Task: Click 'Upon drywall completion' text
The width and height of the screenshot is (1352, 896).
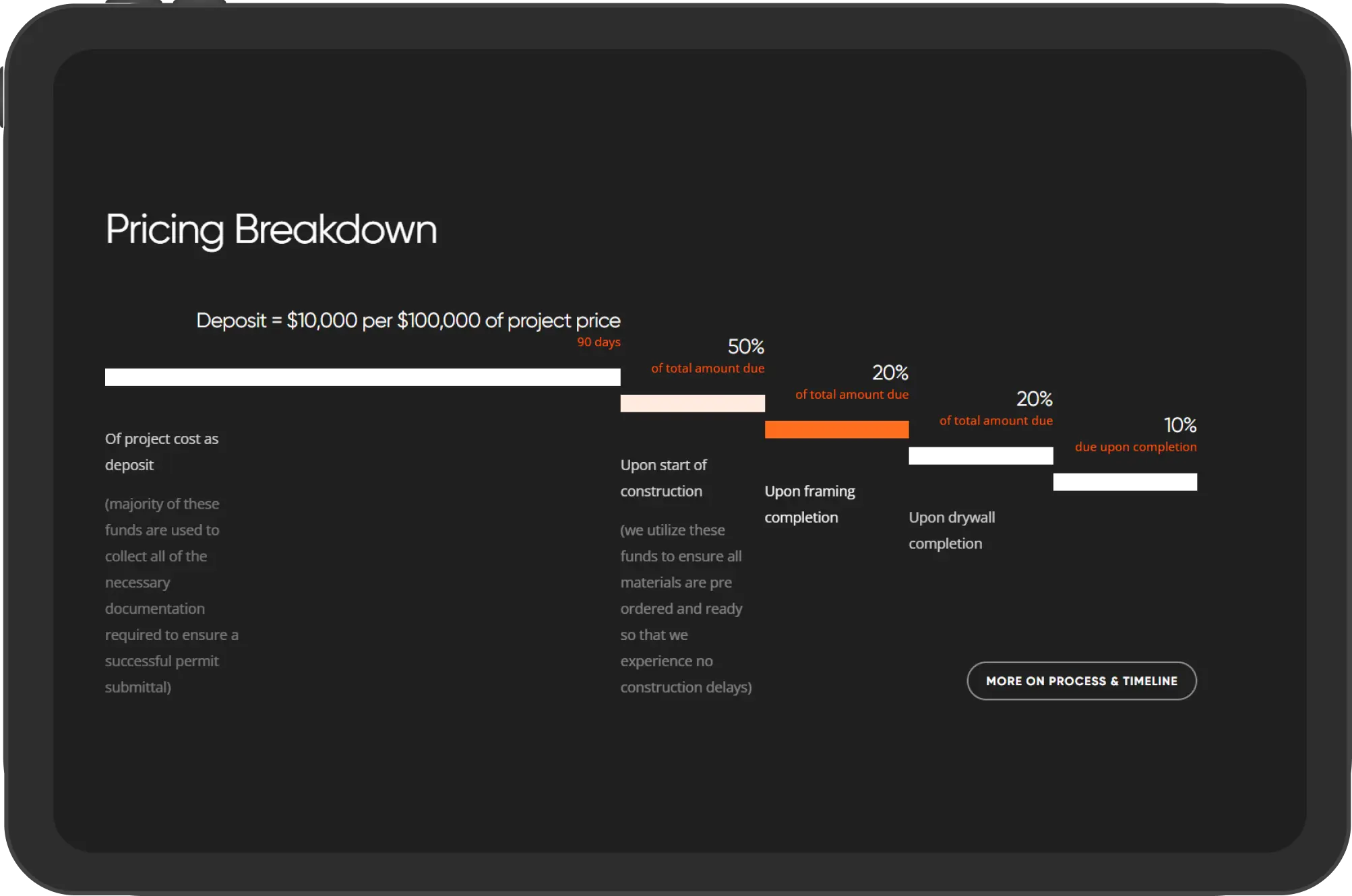Action: click(x=951, y=530)
